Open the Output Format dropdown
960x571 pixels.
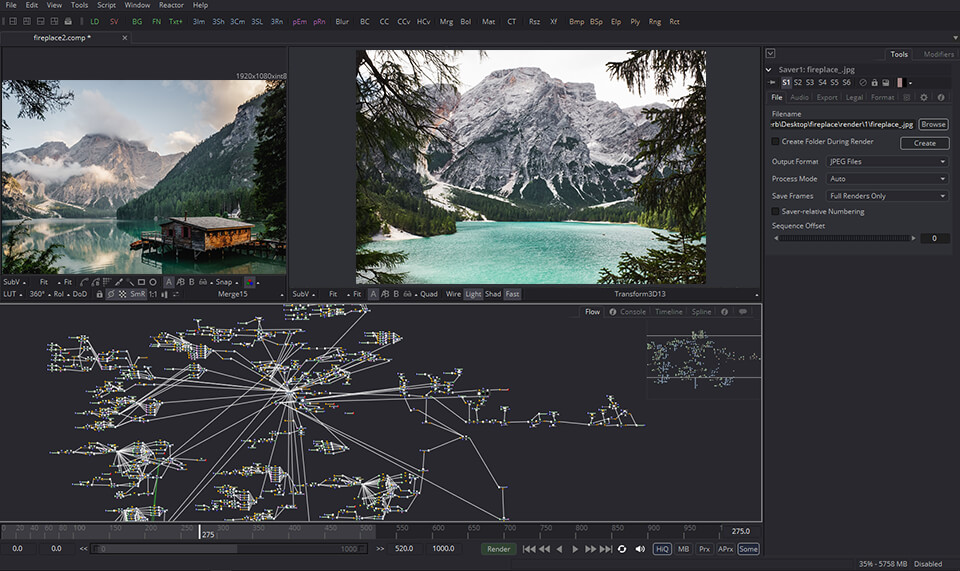pos(886,161)
